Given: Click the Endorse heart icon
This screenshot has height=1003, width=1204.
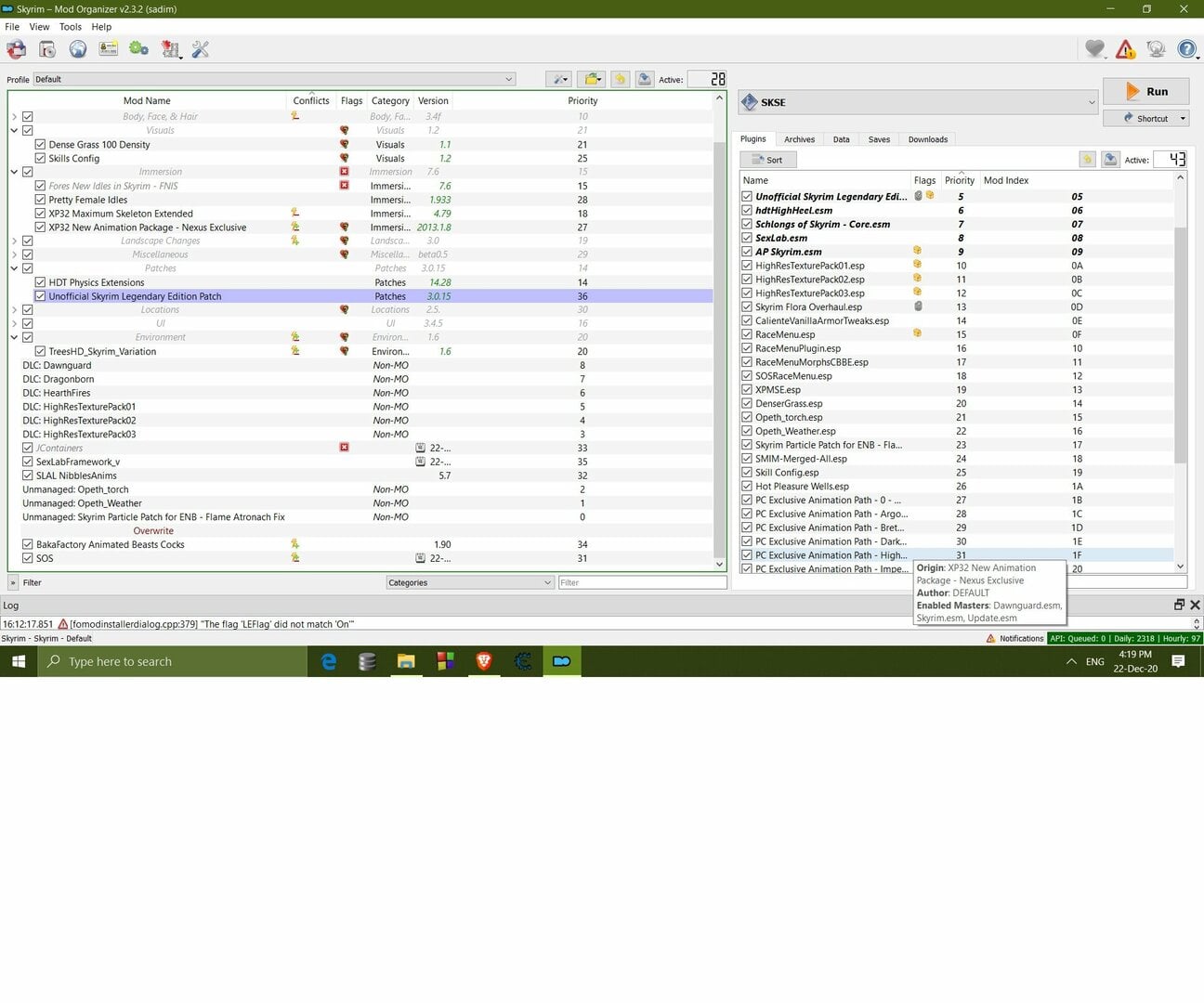Looking at the screenshot, I should click(x=1095, y=49).
